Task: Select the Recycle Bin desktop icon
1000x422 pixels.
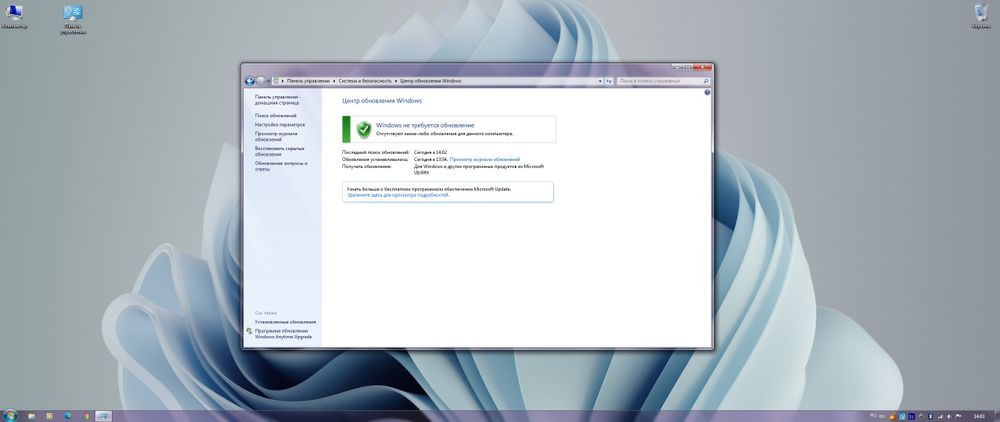Action: pyautogui.click(x=981, y=17)
